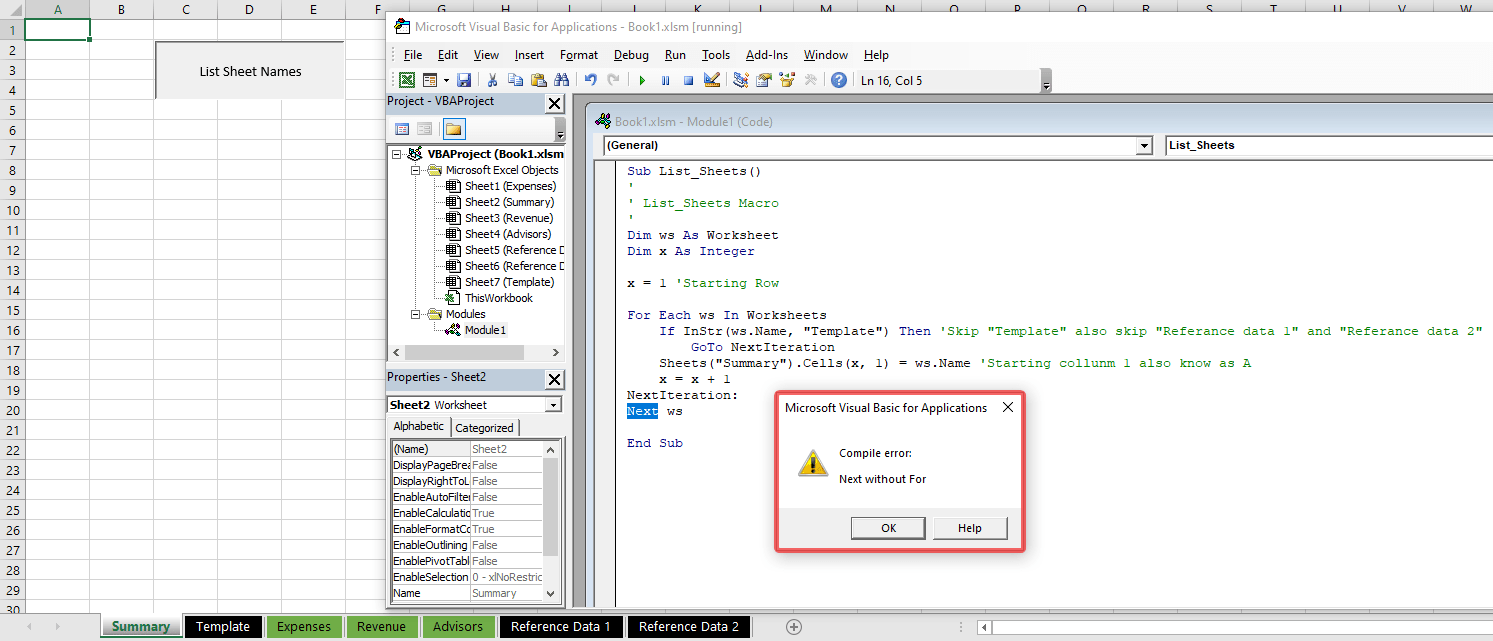Close the Project - VBAProject panel
Viewport: 1493px width, 641px height.
click(x=554, y=103)
